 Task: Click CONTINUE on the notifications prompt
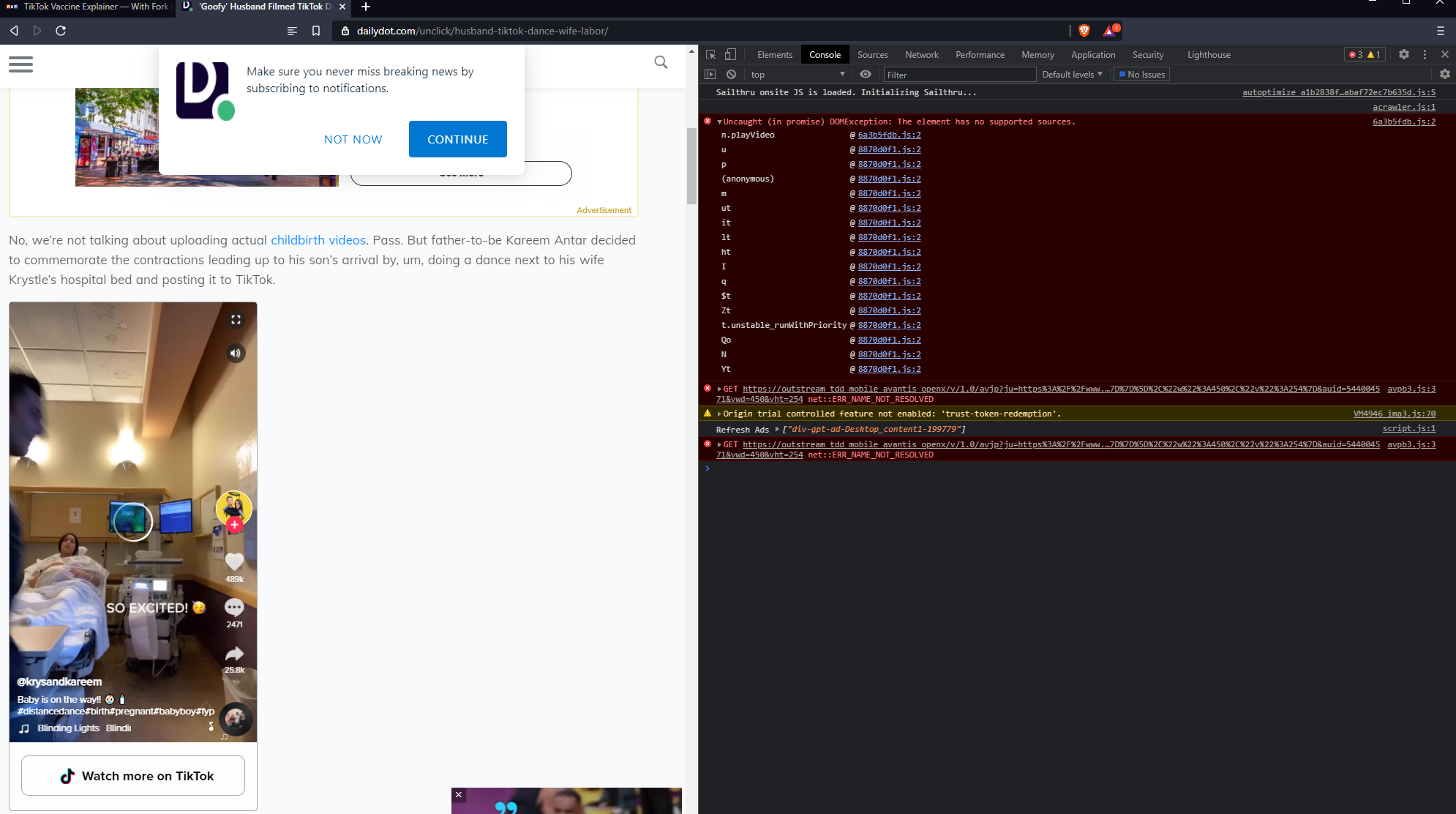click(x=457, y=139)
